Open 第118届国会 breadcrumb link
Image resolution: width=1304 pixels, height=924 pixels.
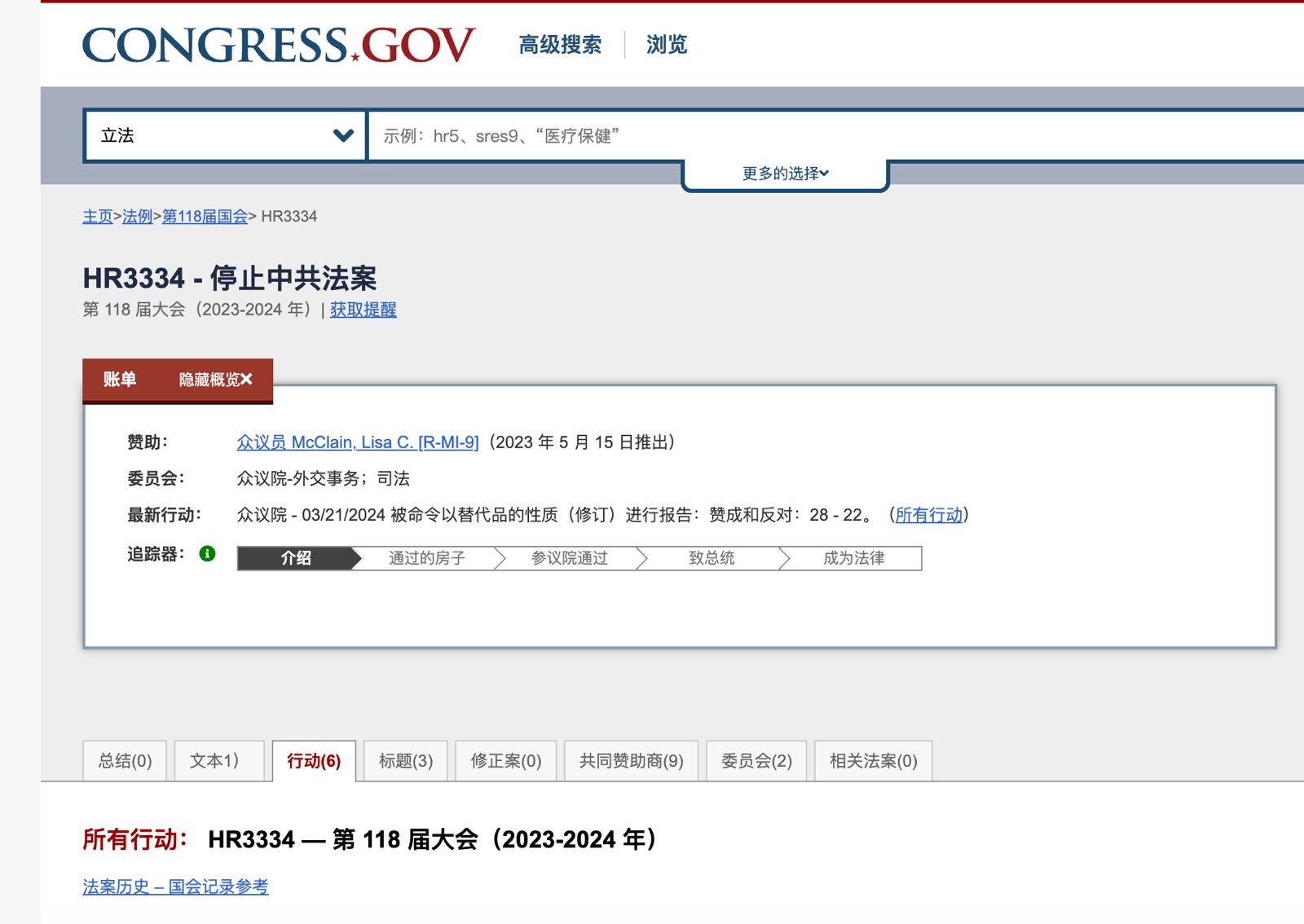pyautogui.click(x=205, y=217)
